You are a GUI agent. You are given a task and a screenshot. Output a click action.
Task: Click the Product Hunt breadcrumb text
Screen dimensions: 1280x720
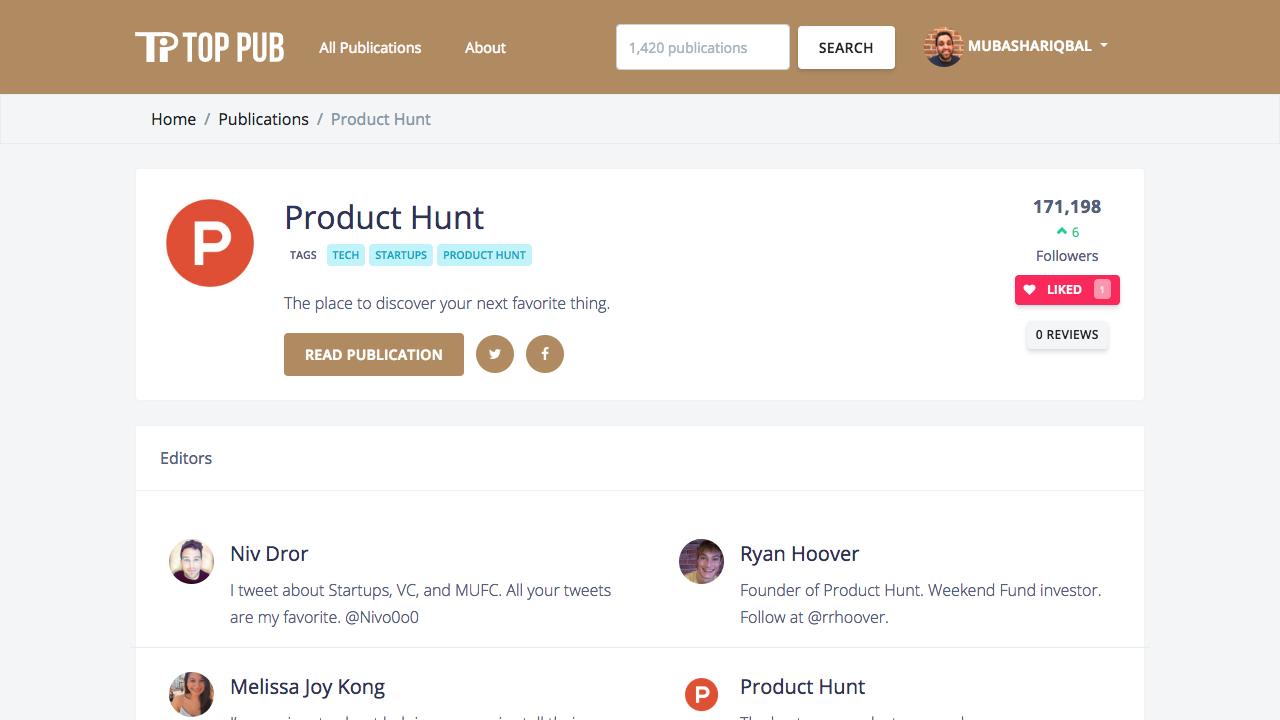pos(381,119)
